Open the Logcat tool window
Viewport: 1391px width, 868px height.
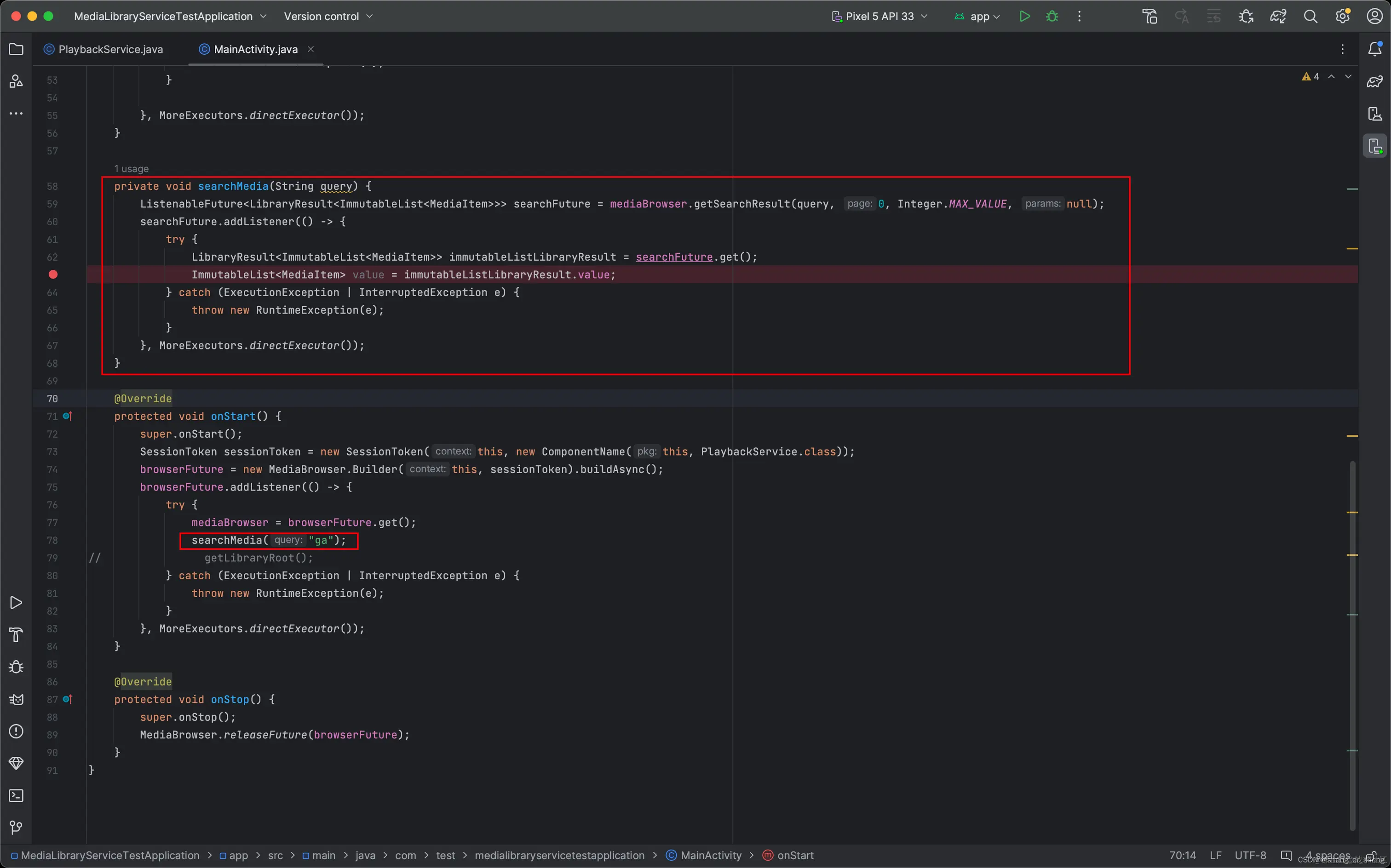tap(16, 699)
